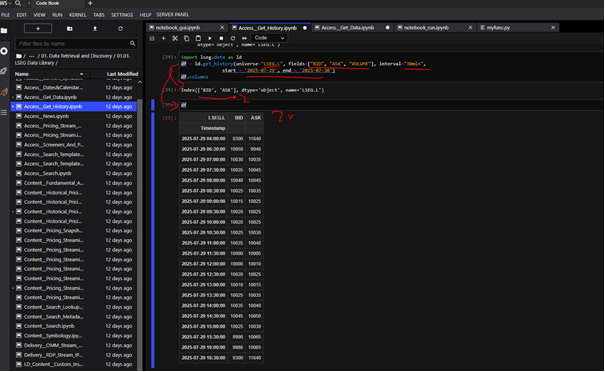The height and width of the screenshot is (372, 605).
Task: Open Access__Dates&Calendar... notebook
Action: (73, 88)
